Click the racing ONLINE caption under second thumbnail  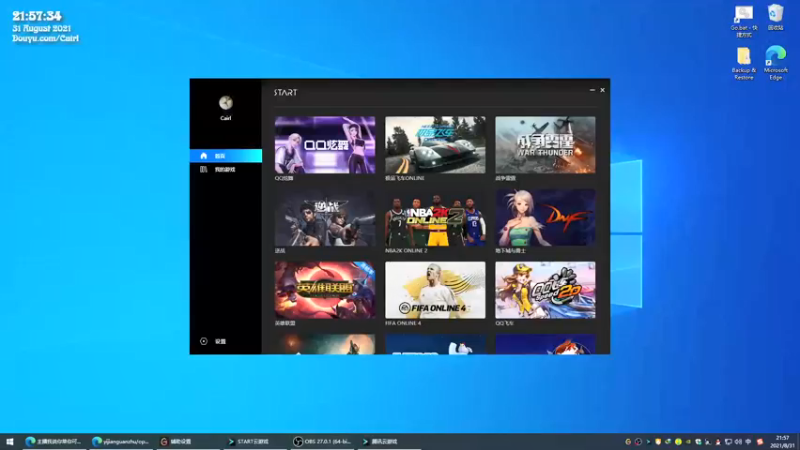[405, 179]
